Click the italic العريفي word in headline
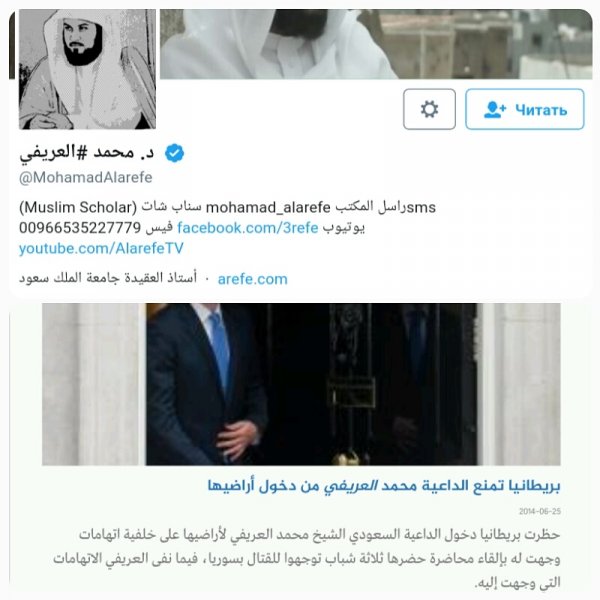The image size is (600, 600). coord(351,486)
